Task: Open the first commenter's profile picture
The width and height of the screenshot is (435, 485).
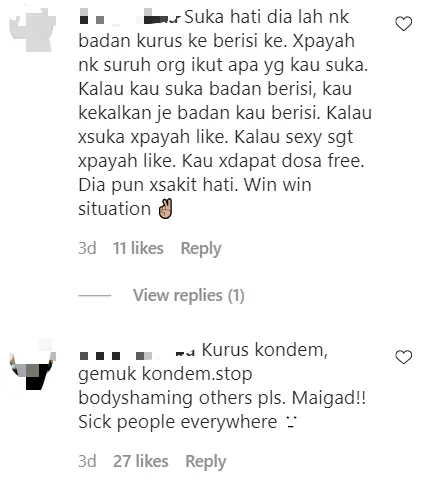Action: click(32, 29)
